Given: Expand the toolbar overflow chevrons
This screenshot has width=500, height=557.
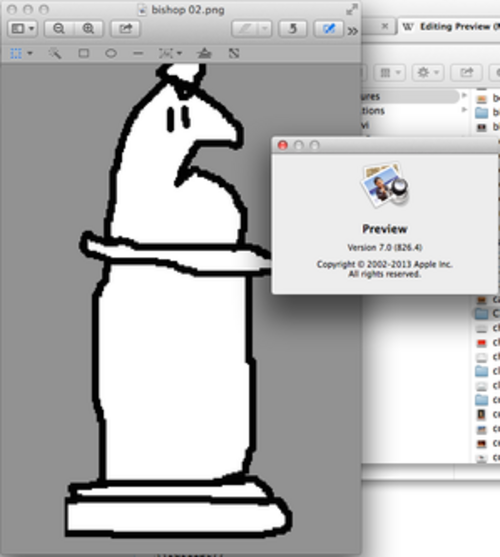Looking at the screenshot, I should coord(353,31).
